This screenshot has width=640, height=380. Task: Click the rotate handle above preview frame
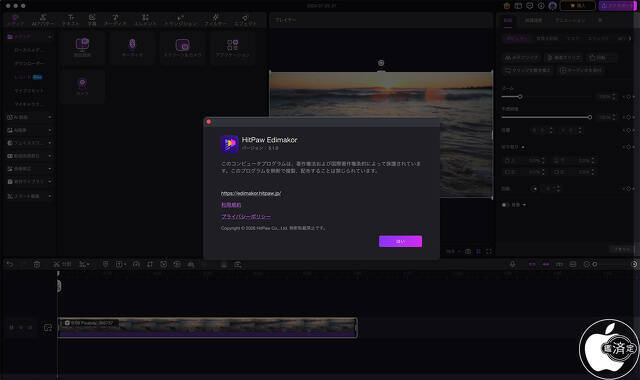click(381, 63)
